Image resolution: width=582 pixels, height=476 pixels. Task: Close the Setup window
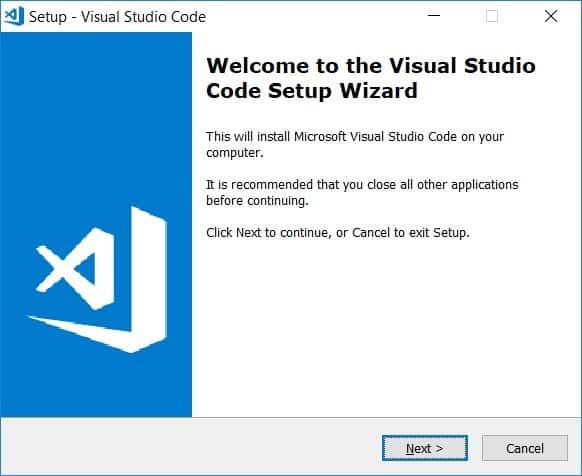coord(551,16)
